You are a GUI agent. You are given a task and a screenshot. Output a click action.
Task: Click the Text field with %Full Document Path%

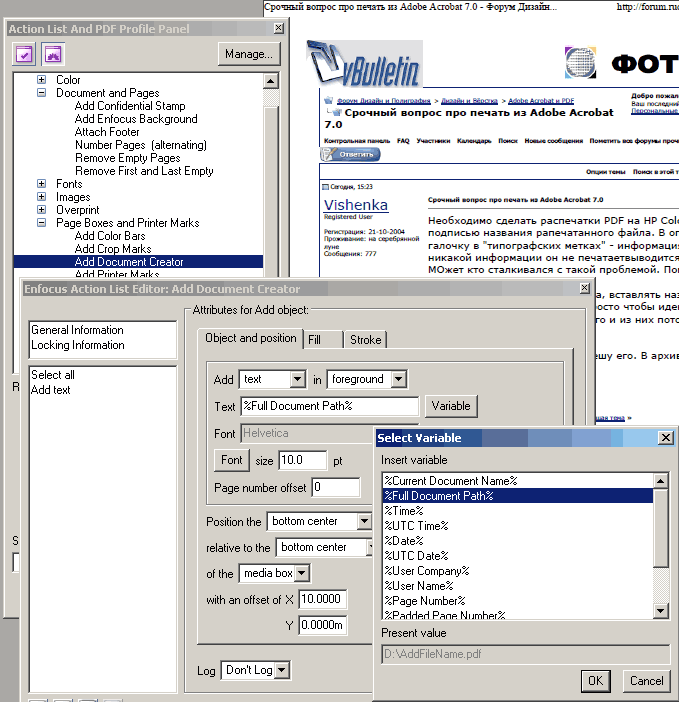coord(329,406)
